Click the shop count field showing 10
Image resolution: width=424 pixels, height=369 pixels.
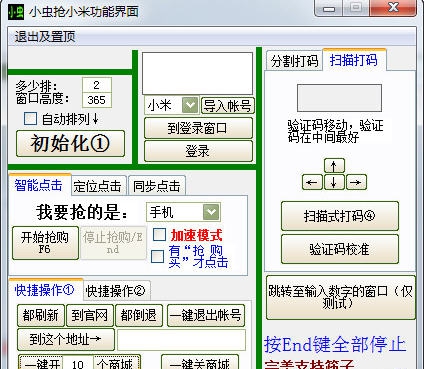point(78,363)
